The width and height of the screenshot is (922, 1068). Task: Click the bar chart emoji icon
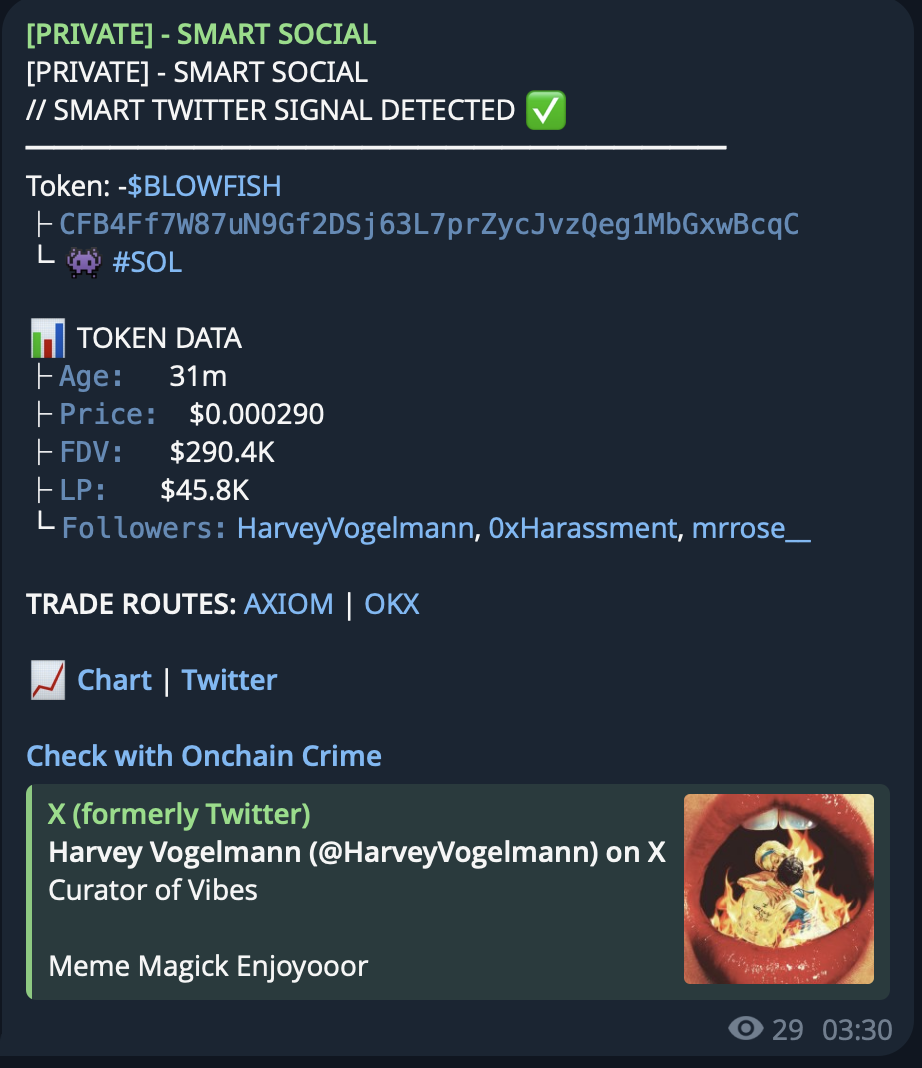pos(48,338)
